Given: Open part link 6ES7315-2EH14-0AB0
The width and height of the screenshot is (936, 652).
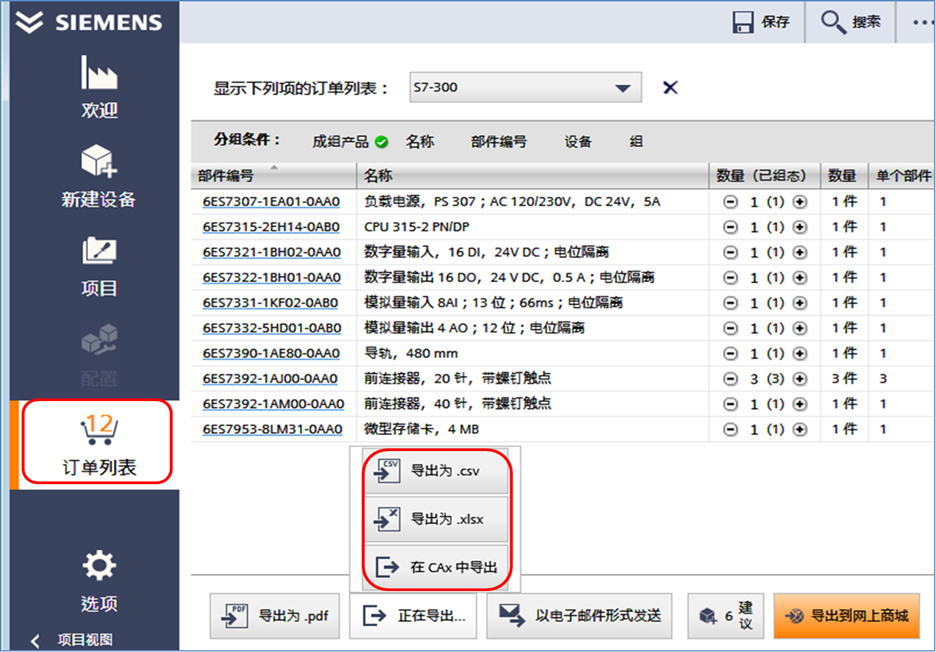Looking at the screenshot, I should pos(271,227).
